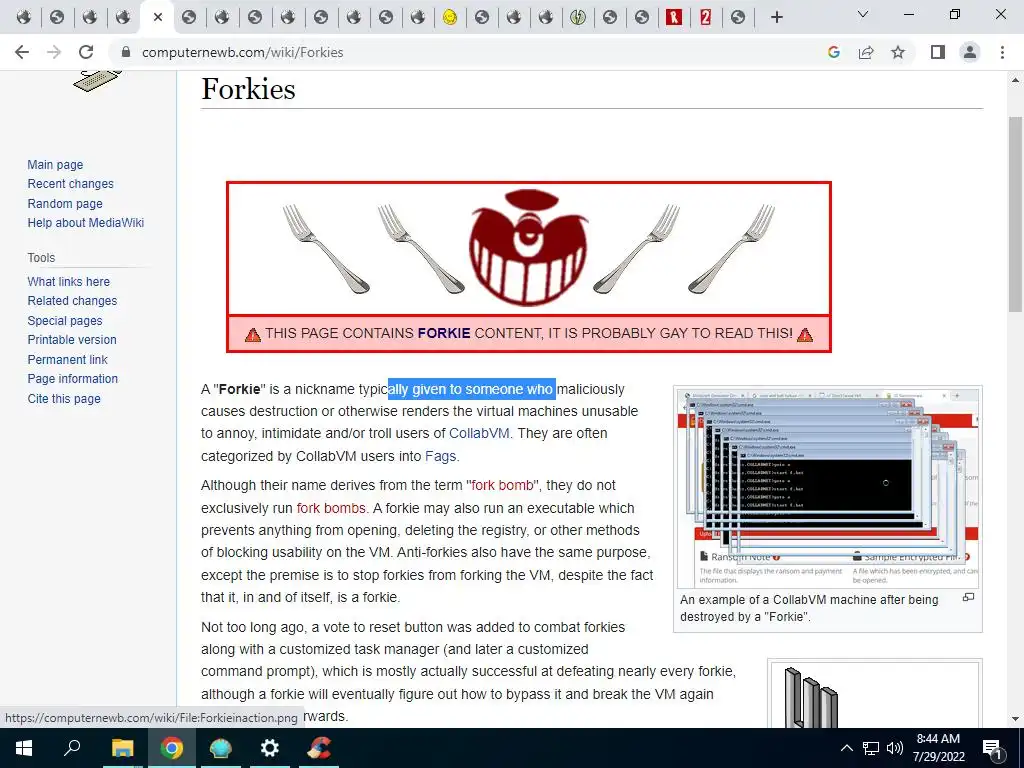Click Permanent link in Tools
Screen dimensions: 1024x768
point(67,359)
